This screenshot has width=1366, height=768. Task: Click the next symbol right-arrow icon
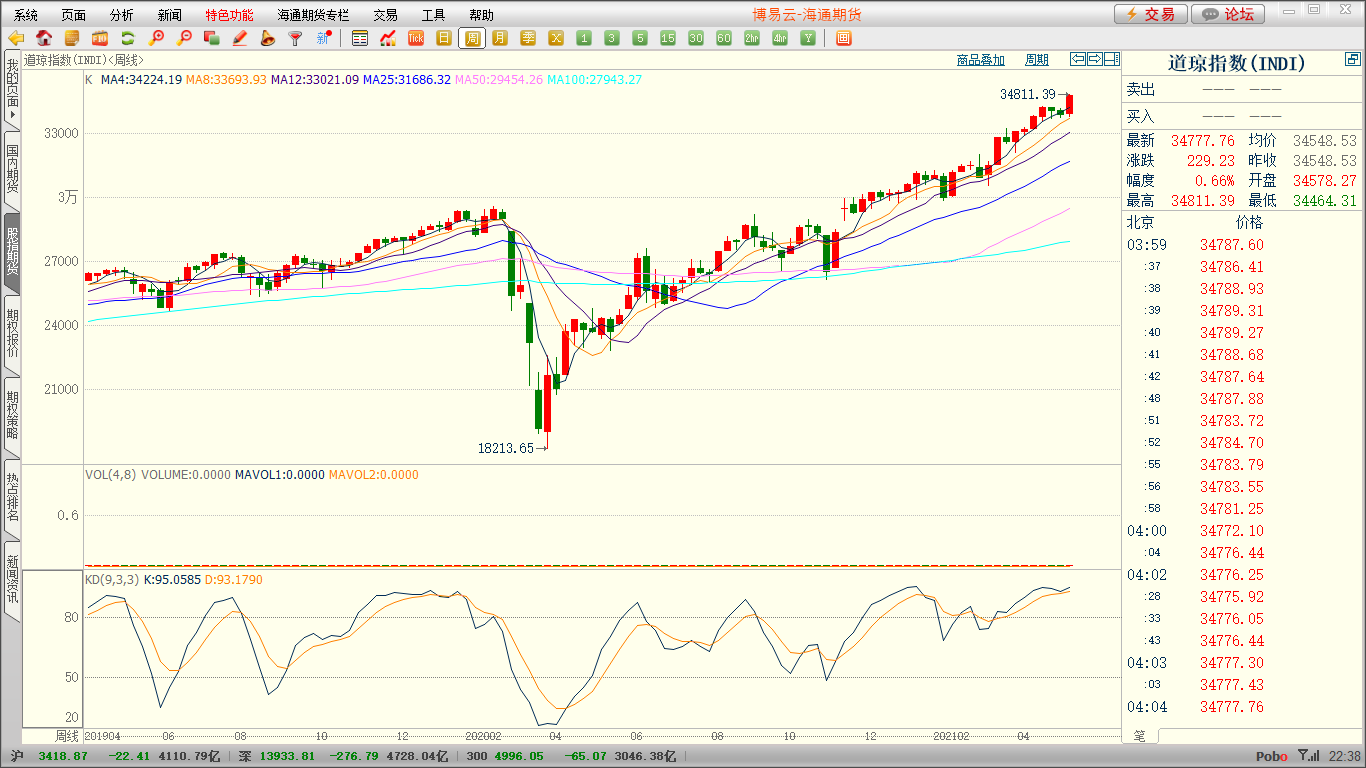pos(1094,60)
